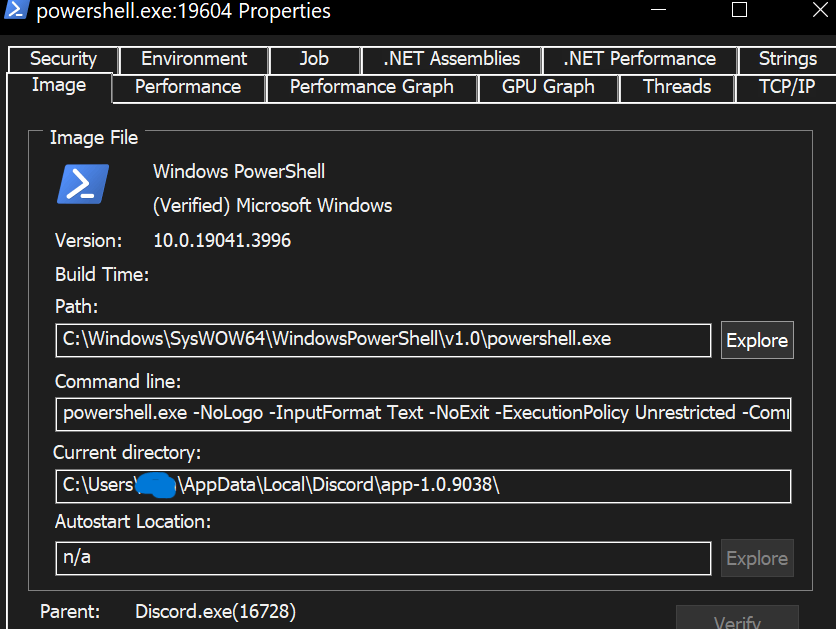Open the .NET Performance tab

[639, 59]
